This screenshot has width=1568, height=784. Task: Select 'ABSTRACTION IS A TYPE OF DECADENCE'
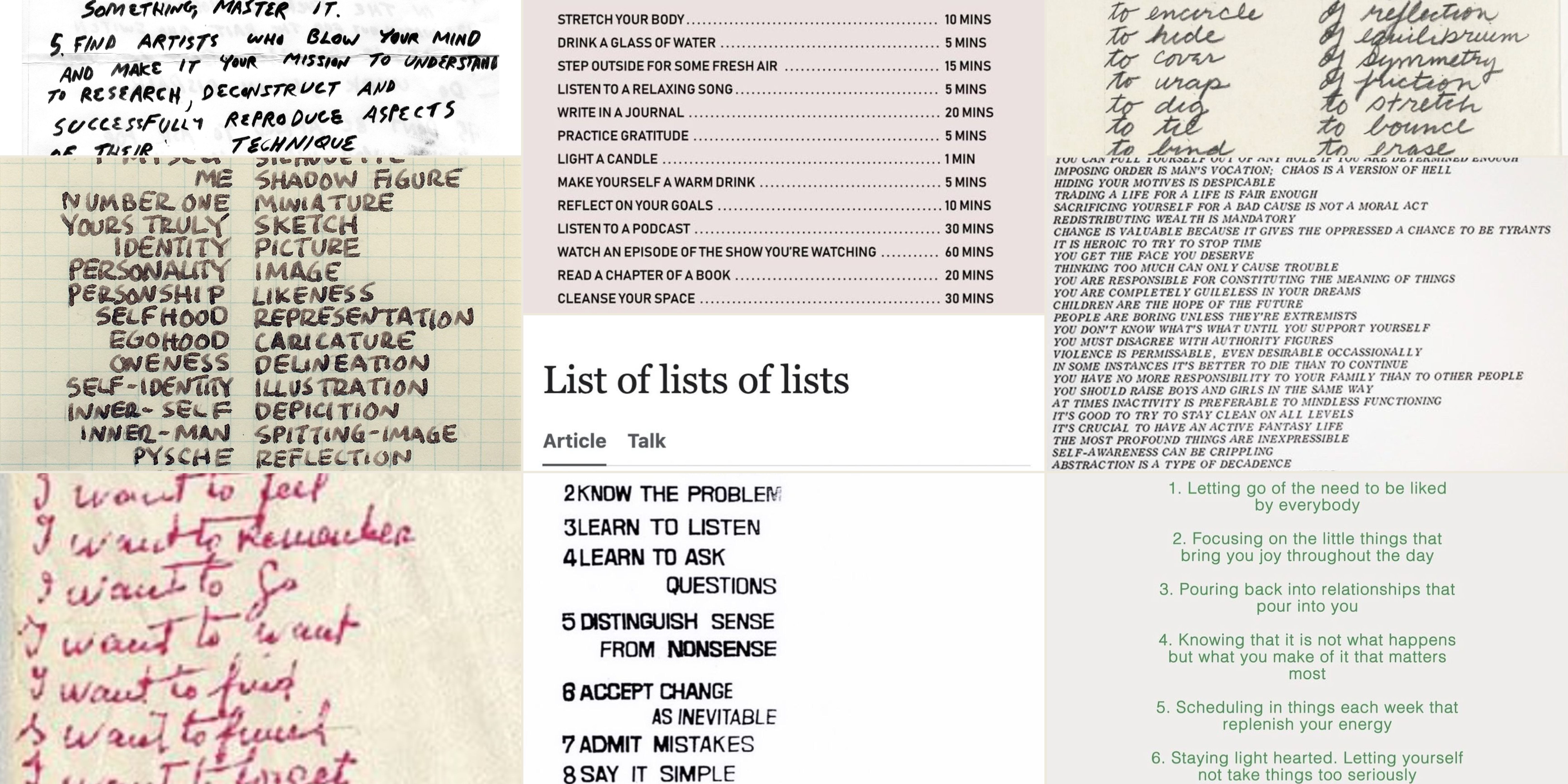click(x=1172, y=464)
